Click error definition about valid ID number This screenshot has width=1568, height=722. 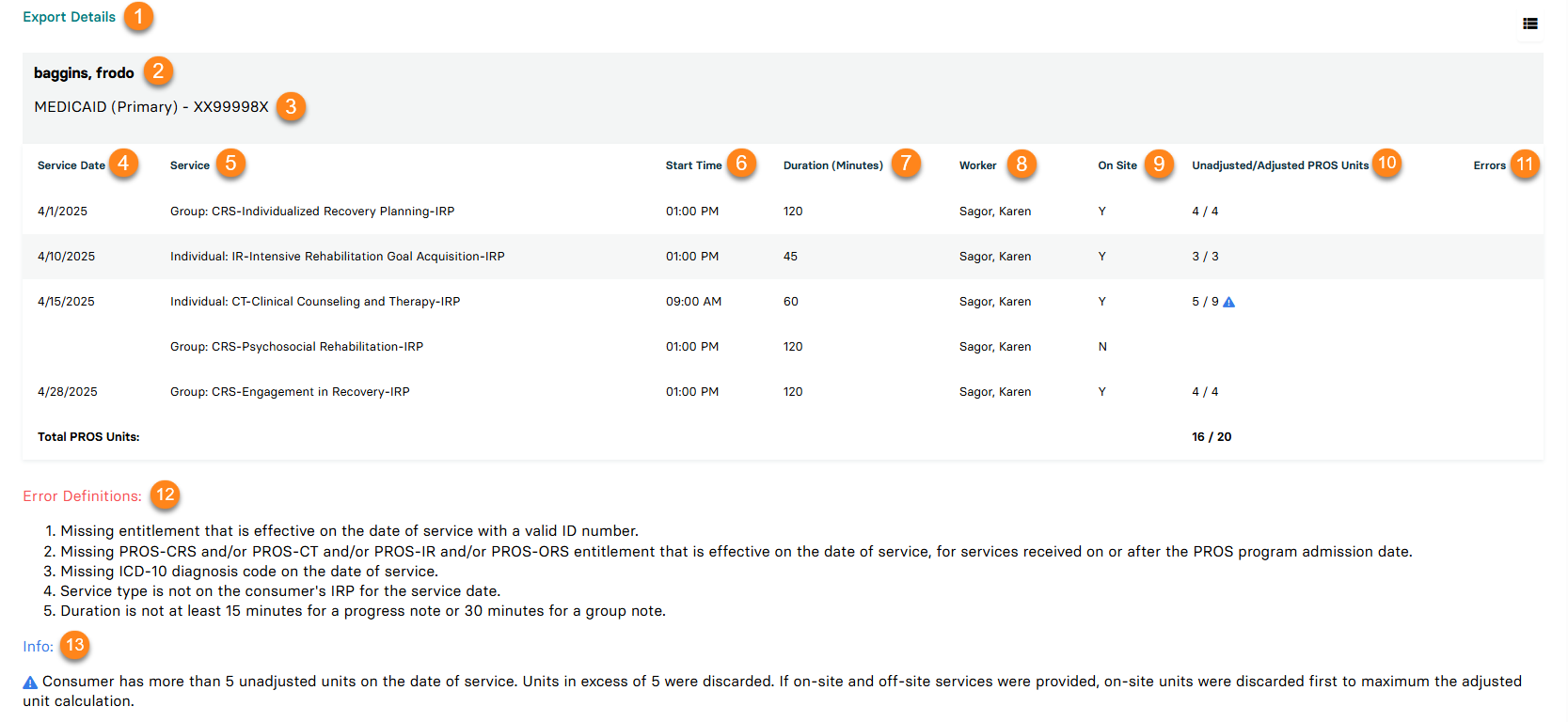349,531
